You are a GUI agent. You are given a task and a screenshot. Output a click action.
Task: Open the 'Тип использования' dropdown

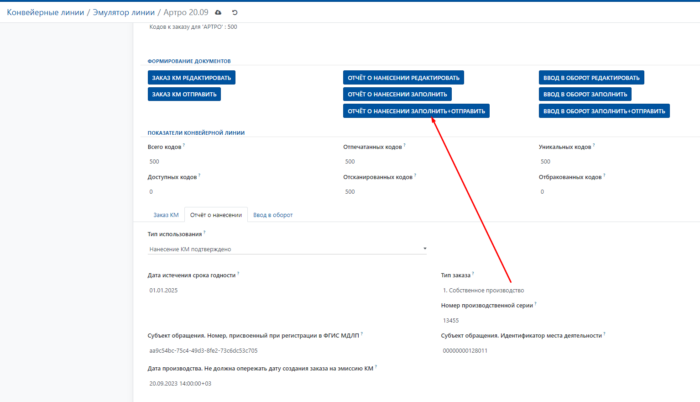click(x=287, y=249)
